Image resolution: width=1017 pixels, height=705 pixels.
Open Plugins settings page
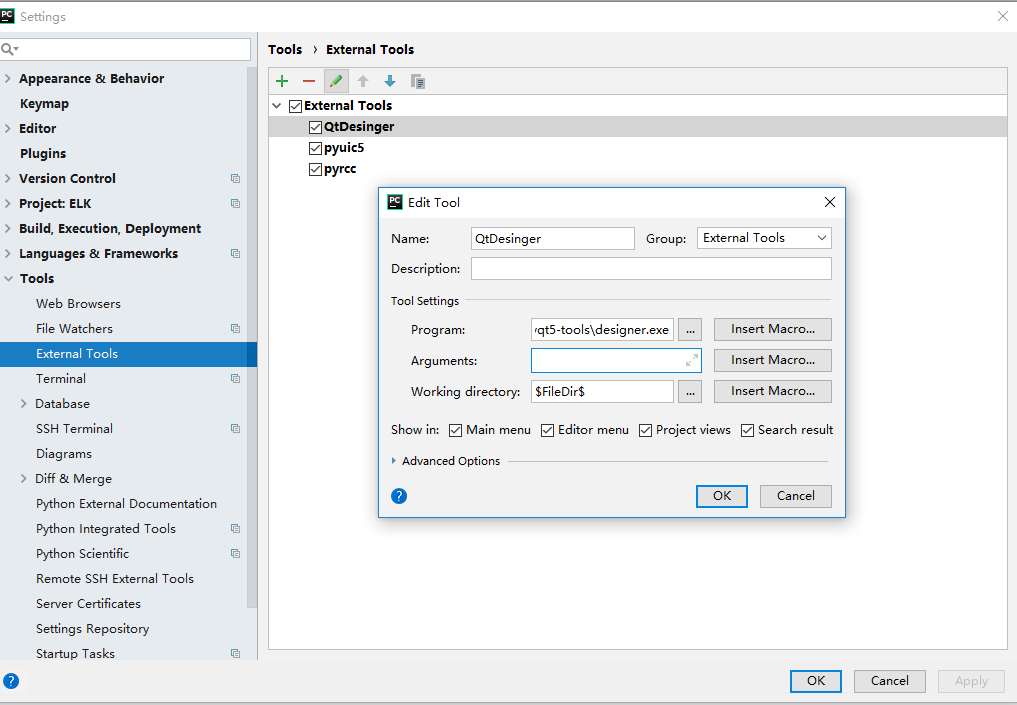coord(43,154)
